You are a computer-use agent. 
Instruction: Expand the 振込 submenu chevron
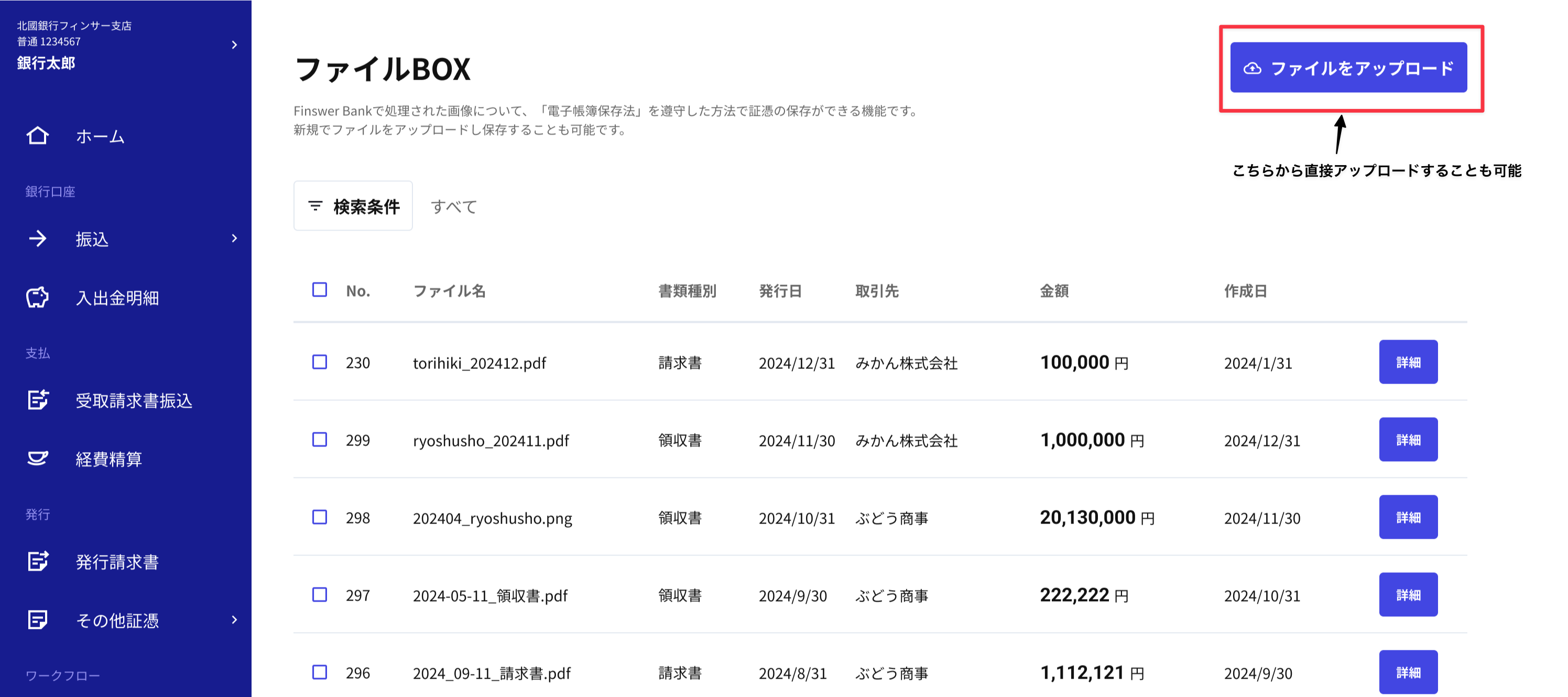(234, 238)
